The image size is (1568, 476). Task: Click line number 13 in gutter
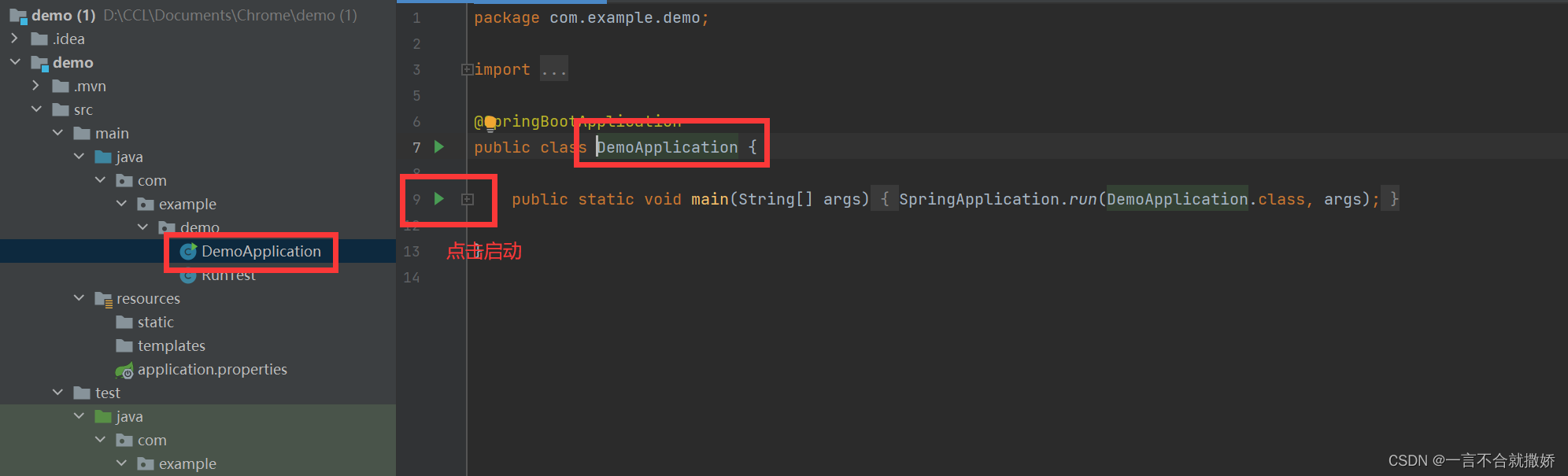[x=412, y=251]
